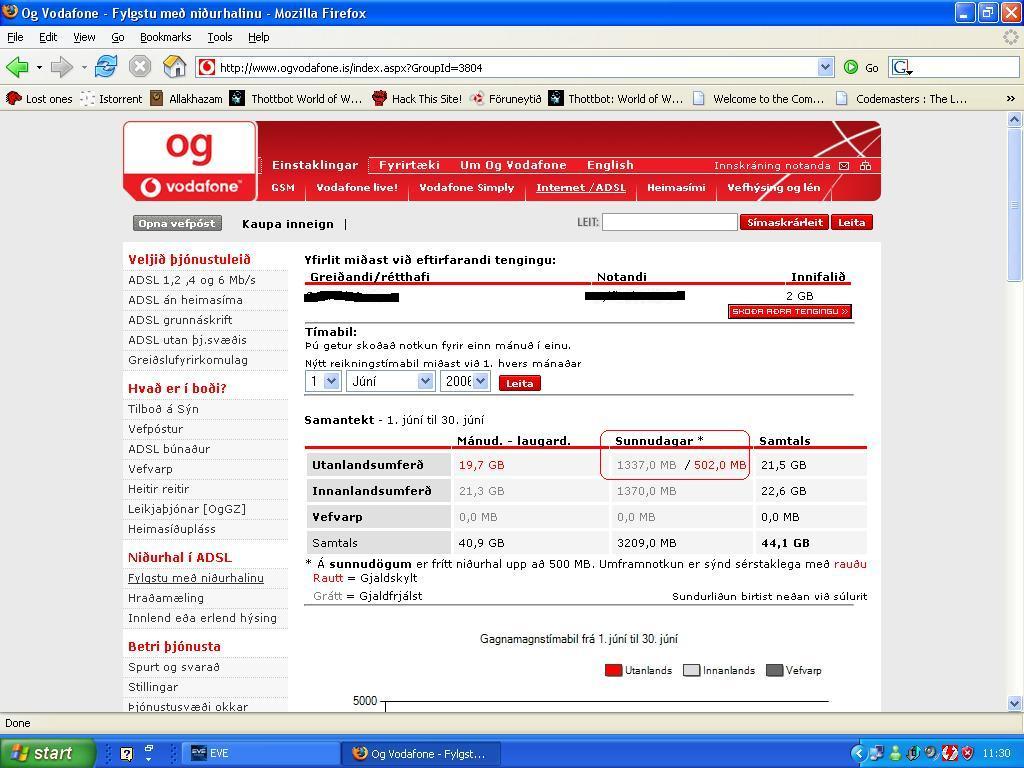
Task: Click the Kaupa inneign link
Action: tap(287, 224)
